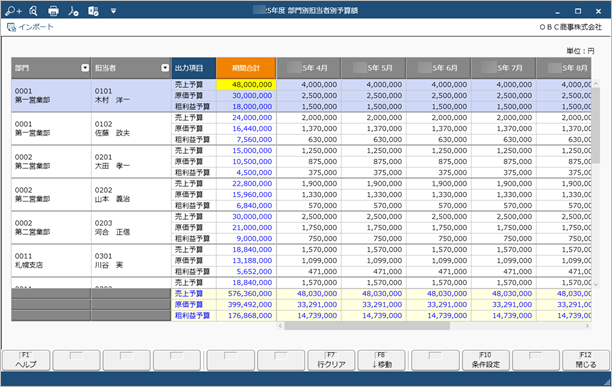The height and width of the screenshot is (387, 612).
Task: Select the 0301 川谷 実 person cell
Action: [x=131, y=261]
